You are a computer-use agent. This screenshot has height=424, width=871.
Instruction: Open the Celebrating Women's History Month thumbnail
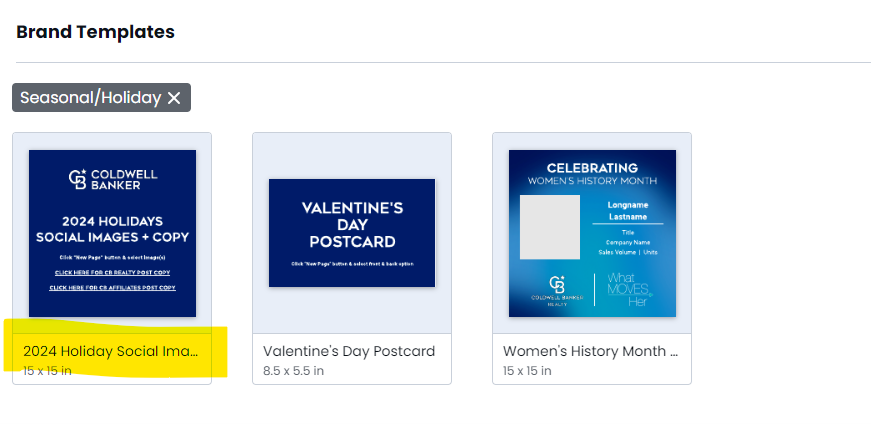592,233
